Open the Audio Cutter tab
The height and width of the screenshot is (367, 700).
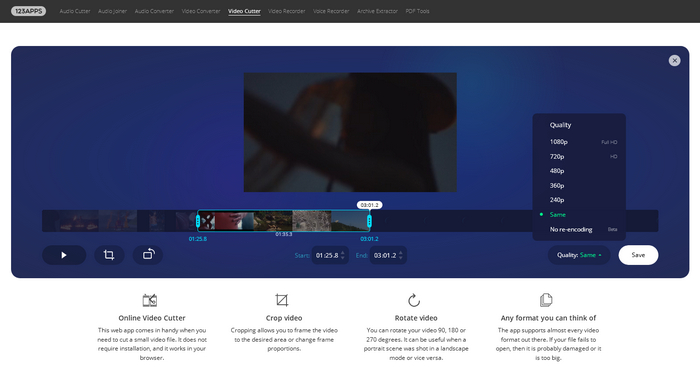(x=75, y=11)
